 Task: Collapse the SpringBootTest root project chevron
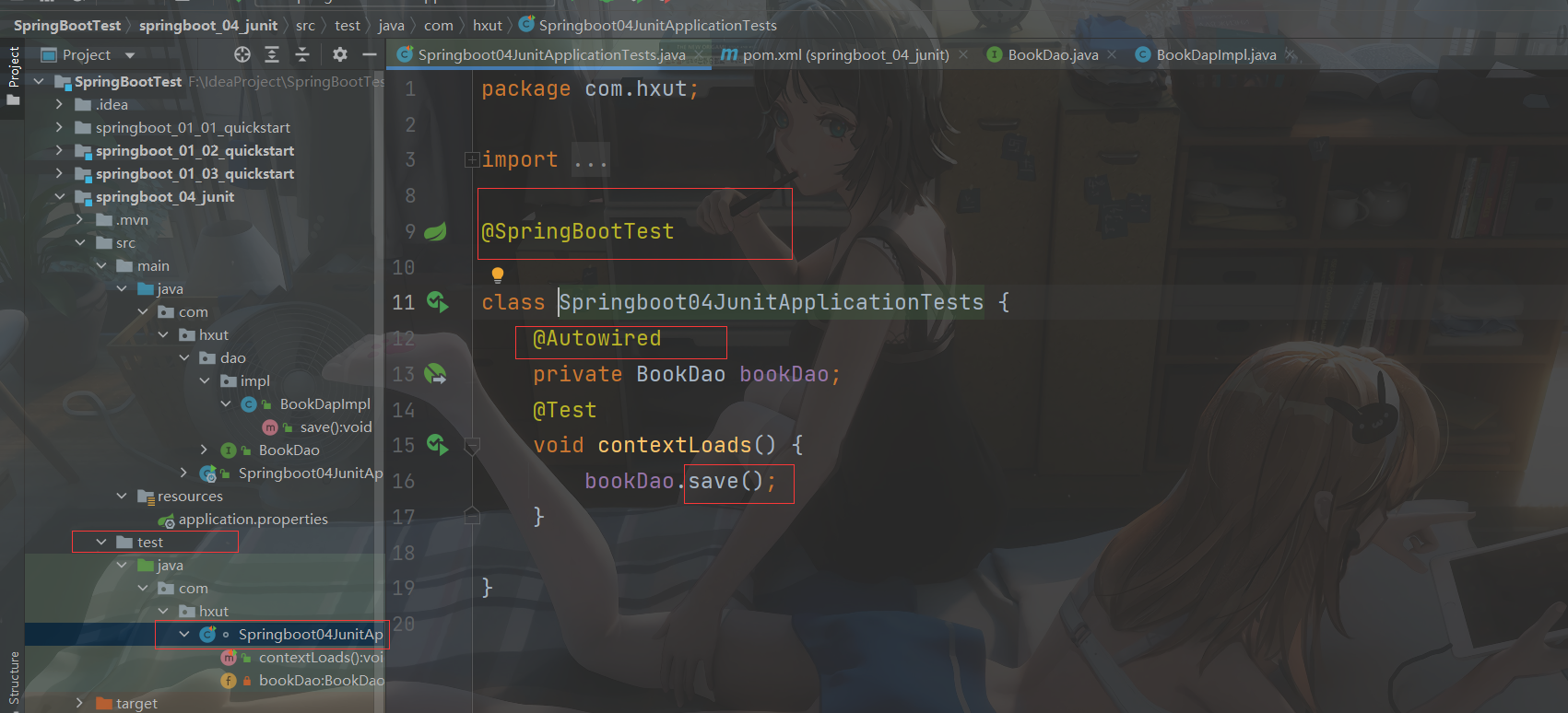click(x=39, y=81)
